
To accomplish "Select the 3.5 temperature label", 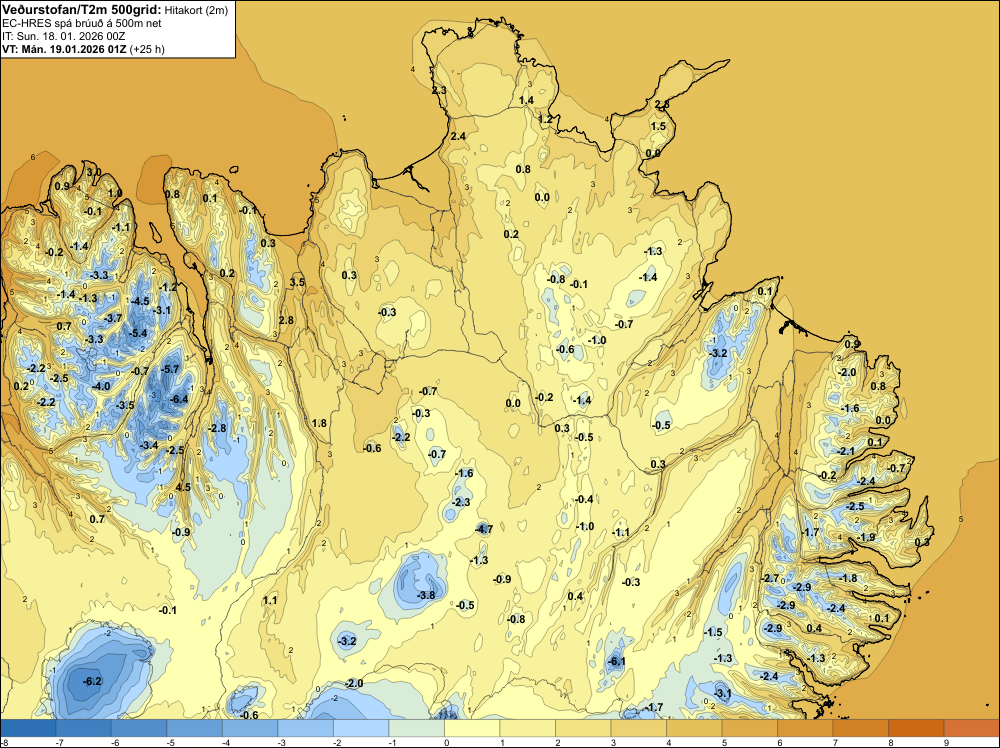I will point(297,282).
